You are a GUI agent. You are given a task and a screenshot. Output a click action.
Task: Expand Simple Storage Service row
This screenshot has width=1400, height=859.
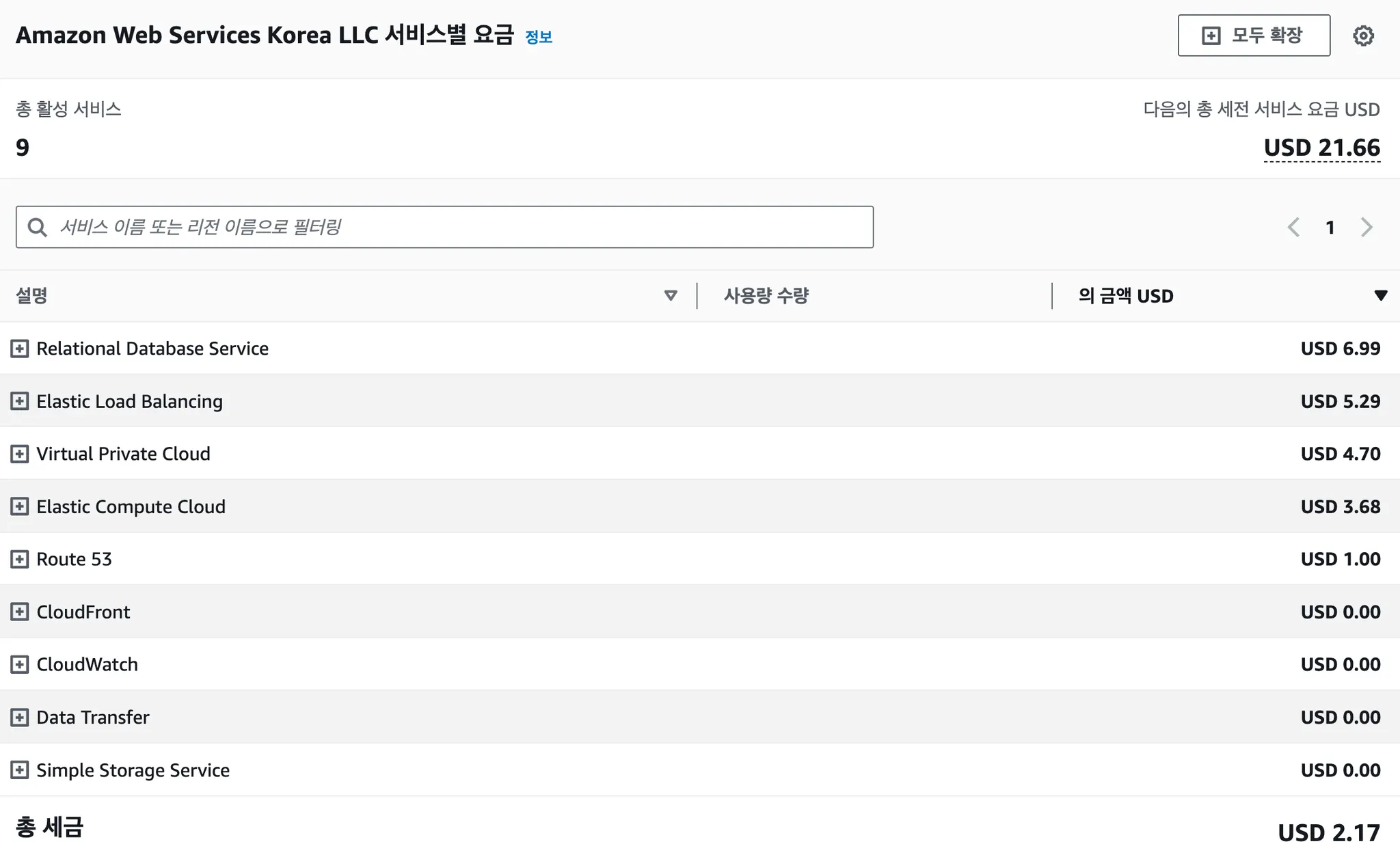[x=20, y=770]
